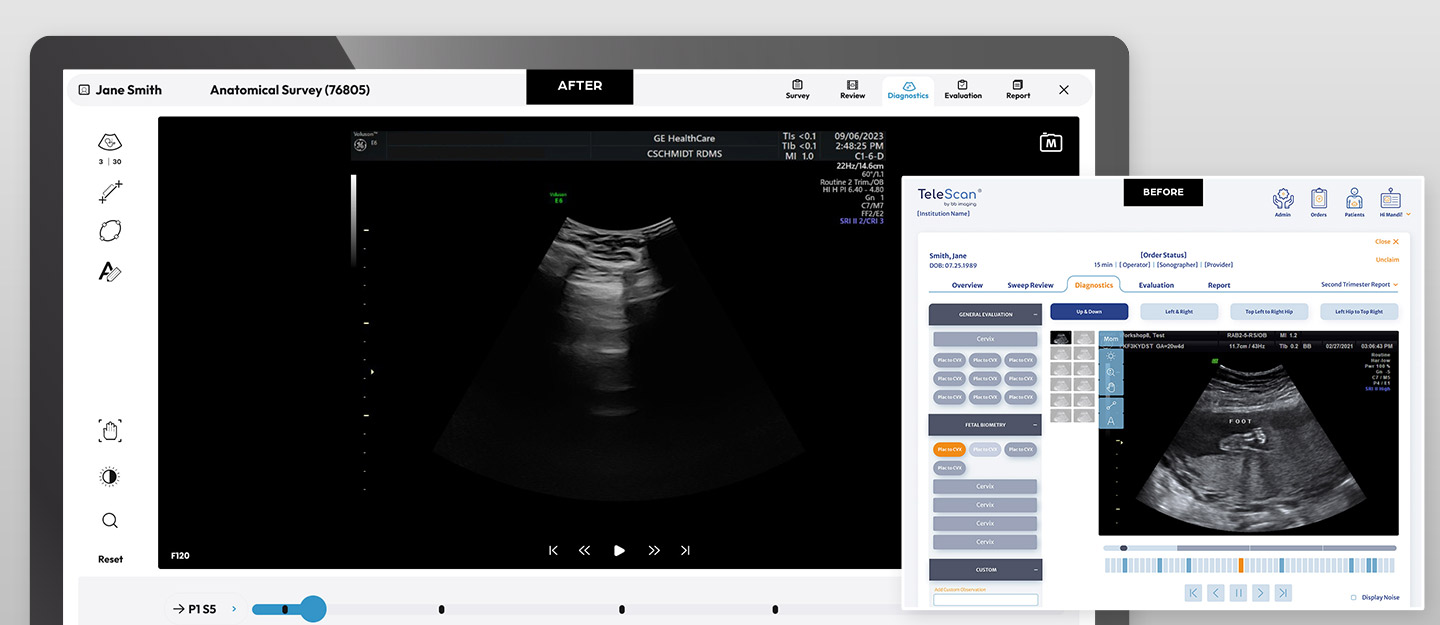Open the Second Trimester Report dropdown
1440x625 pixels.
tap(1360, 285)
